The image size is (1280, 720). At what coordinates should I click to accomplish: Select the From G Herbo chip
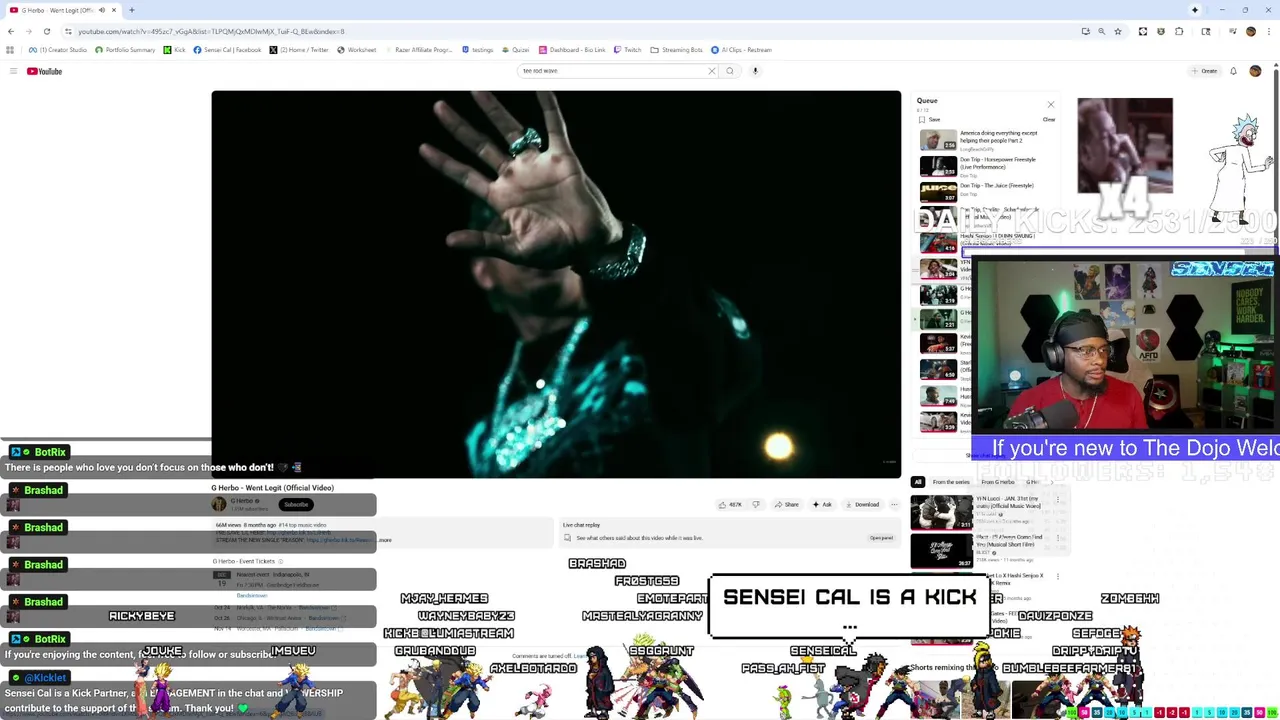997,482
